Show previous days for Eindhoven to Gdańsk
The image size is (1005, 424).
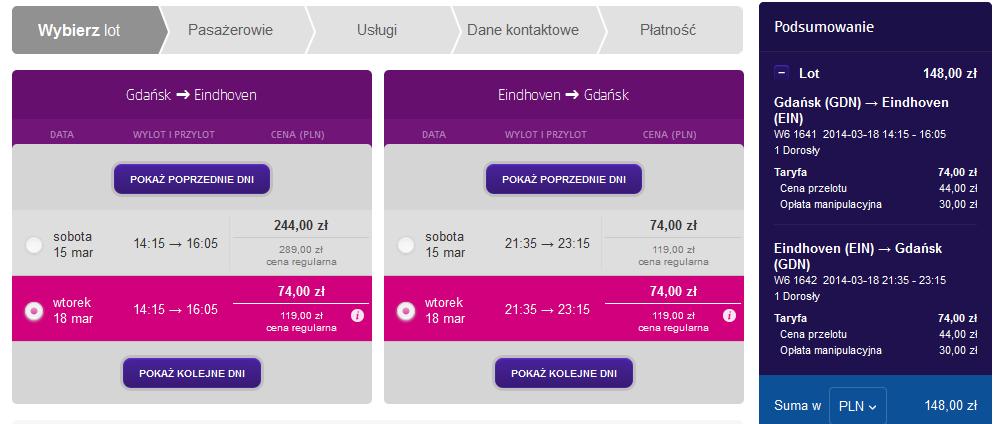point(564,179)
